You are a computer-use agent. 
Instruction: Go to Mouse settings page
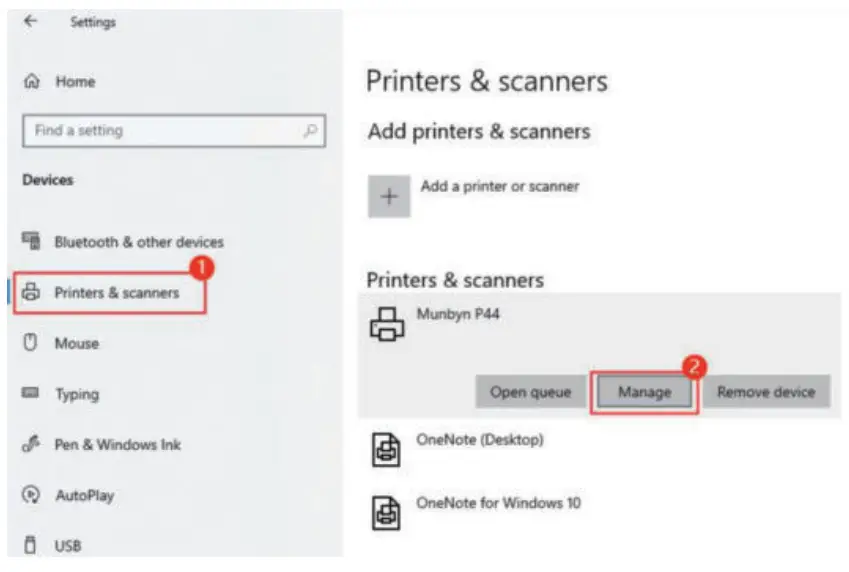(x=76, y=343)
